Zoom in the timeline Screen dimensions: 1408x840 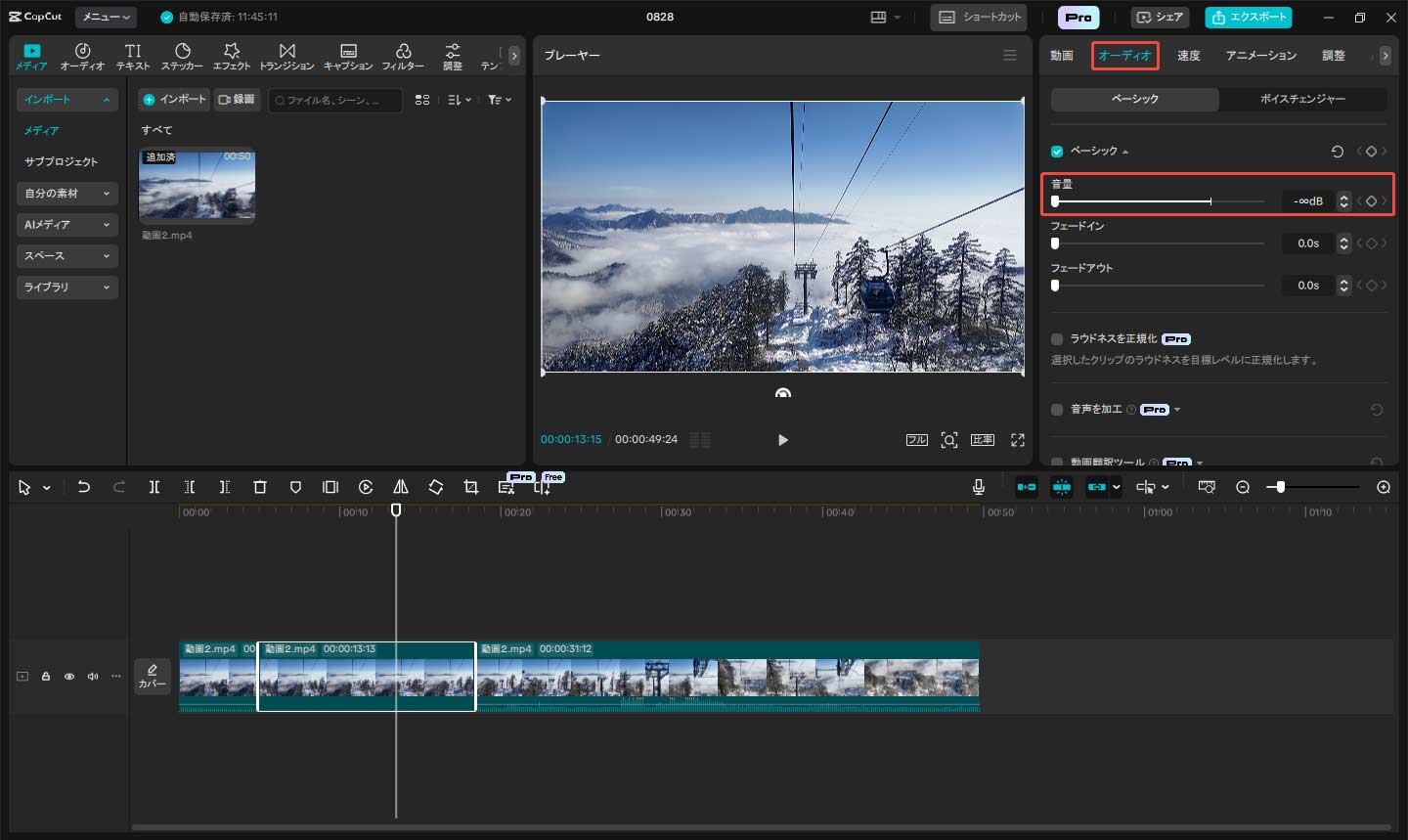pyautogui.click(x=1384, y=487)
